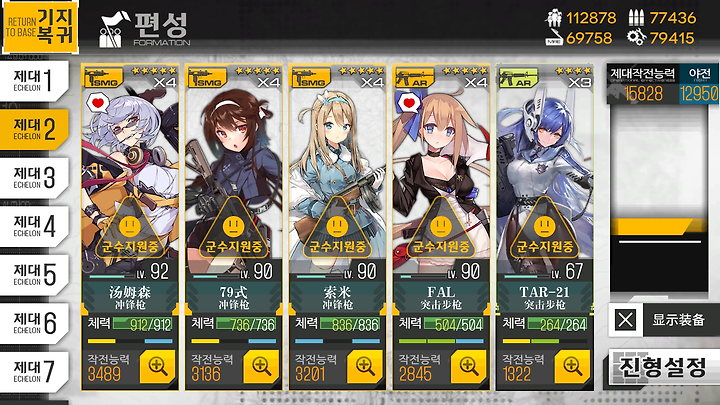Open magnifier details for 汤姆森 card
This screenshot has height=405, width=720.
click(x=158, y=366)
